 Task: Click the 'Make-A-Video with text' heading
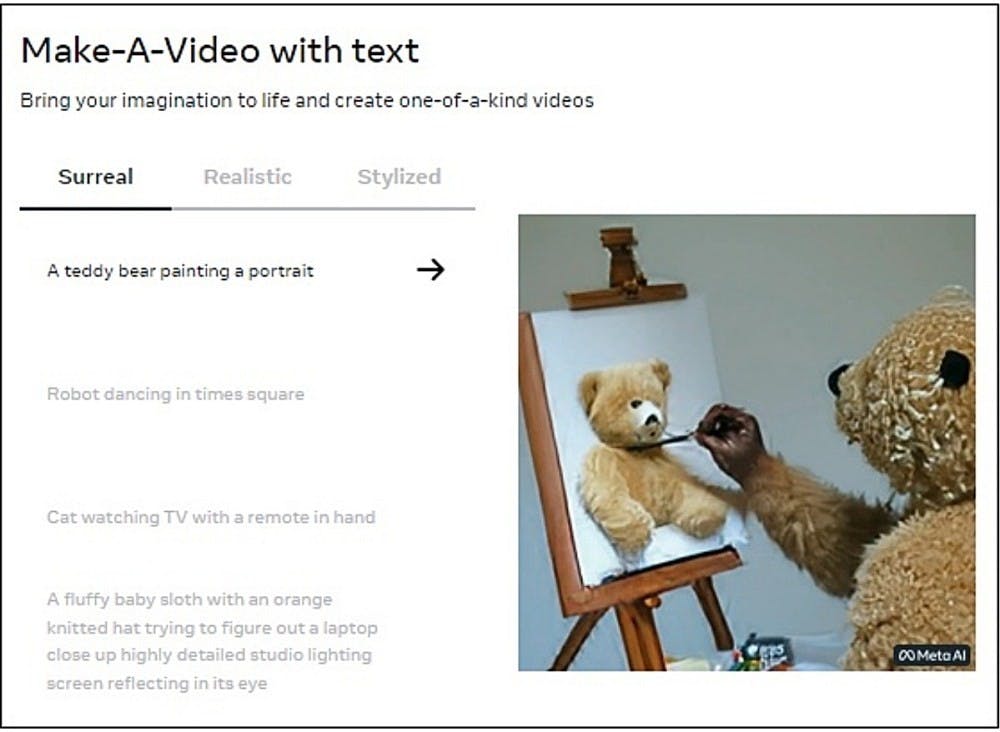click(x=220, y=50)
